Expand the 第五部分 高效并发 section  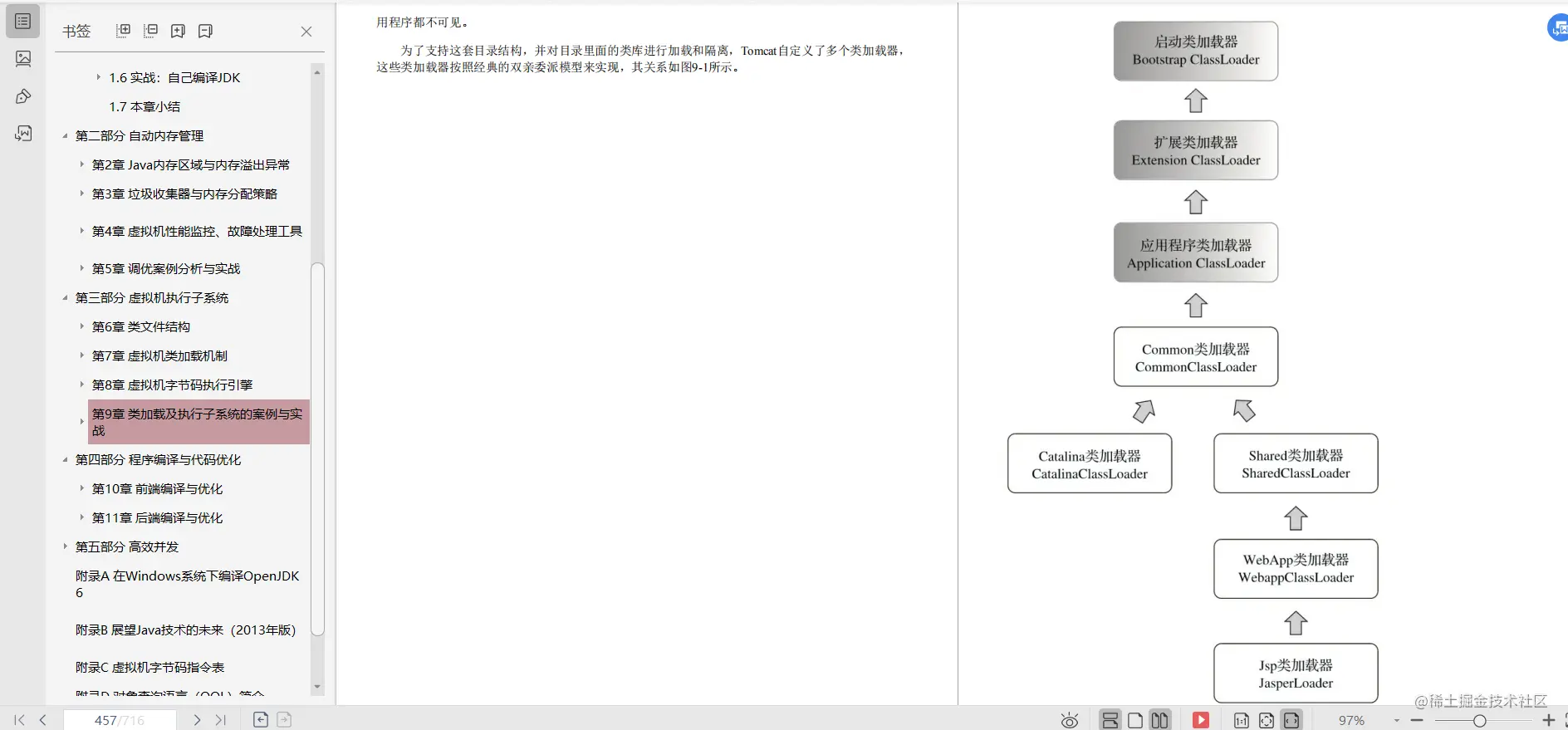pos(65,546)
